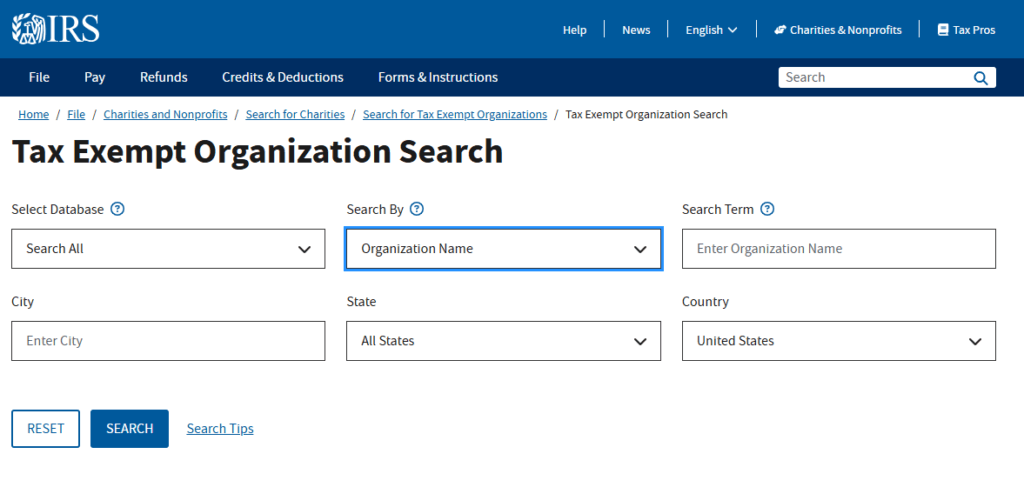Go to File breadcrumb
1024x494 pixels.
[76, 114]
